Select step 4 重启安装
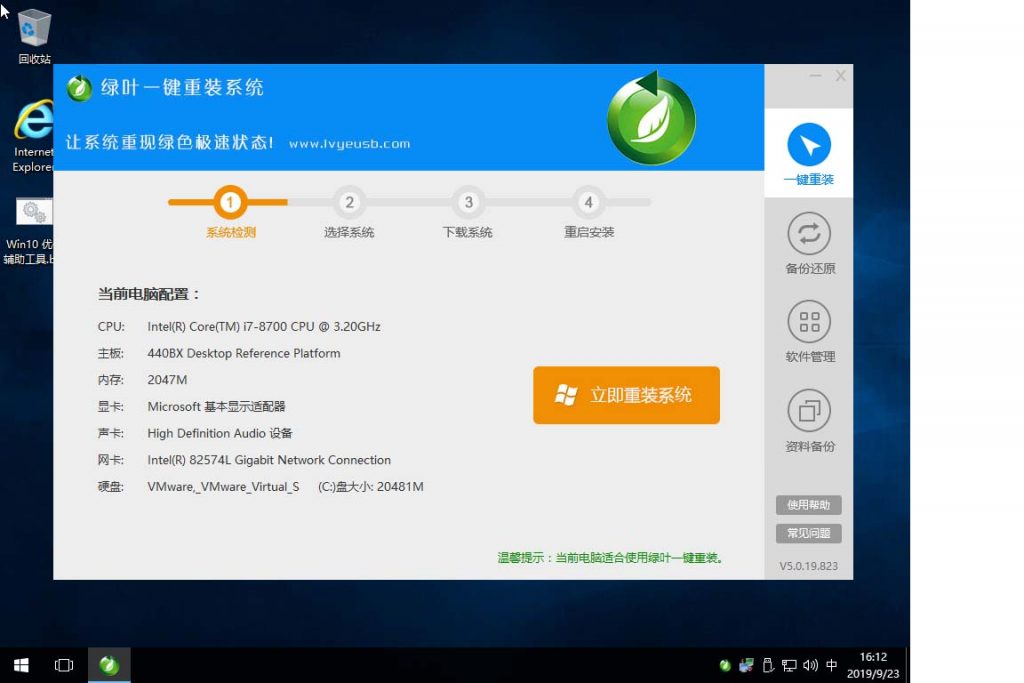Image resolution: width=1024 pixels, height=683 pixels. click(588, 203)
